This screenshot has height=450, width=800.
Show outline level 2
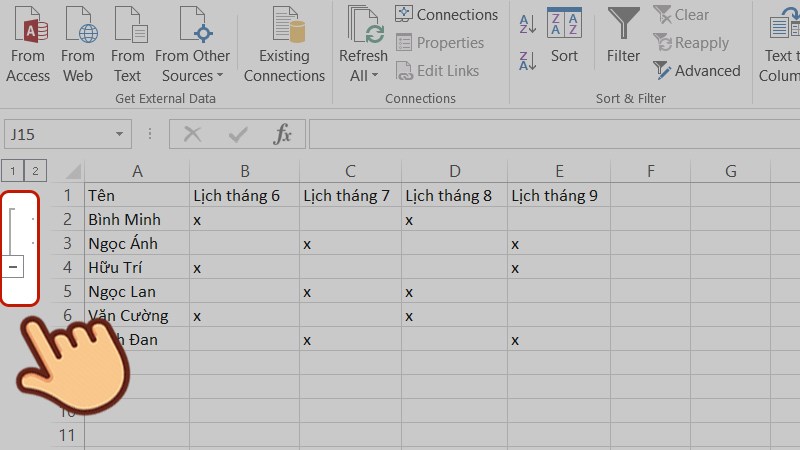(x=35, y=171)
